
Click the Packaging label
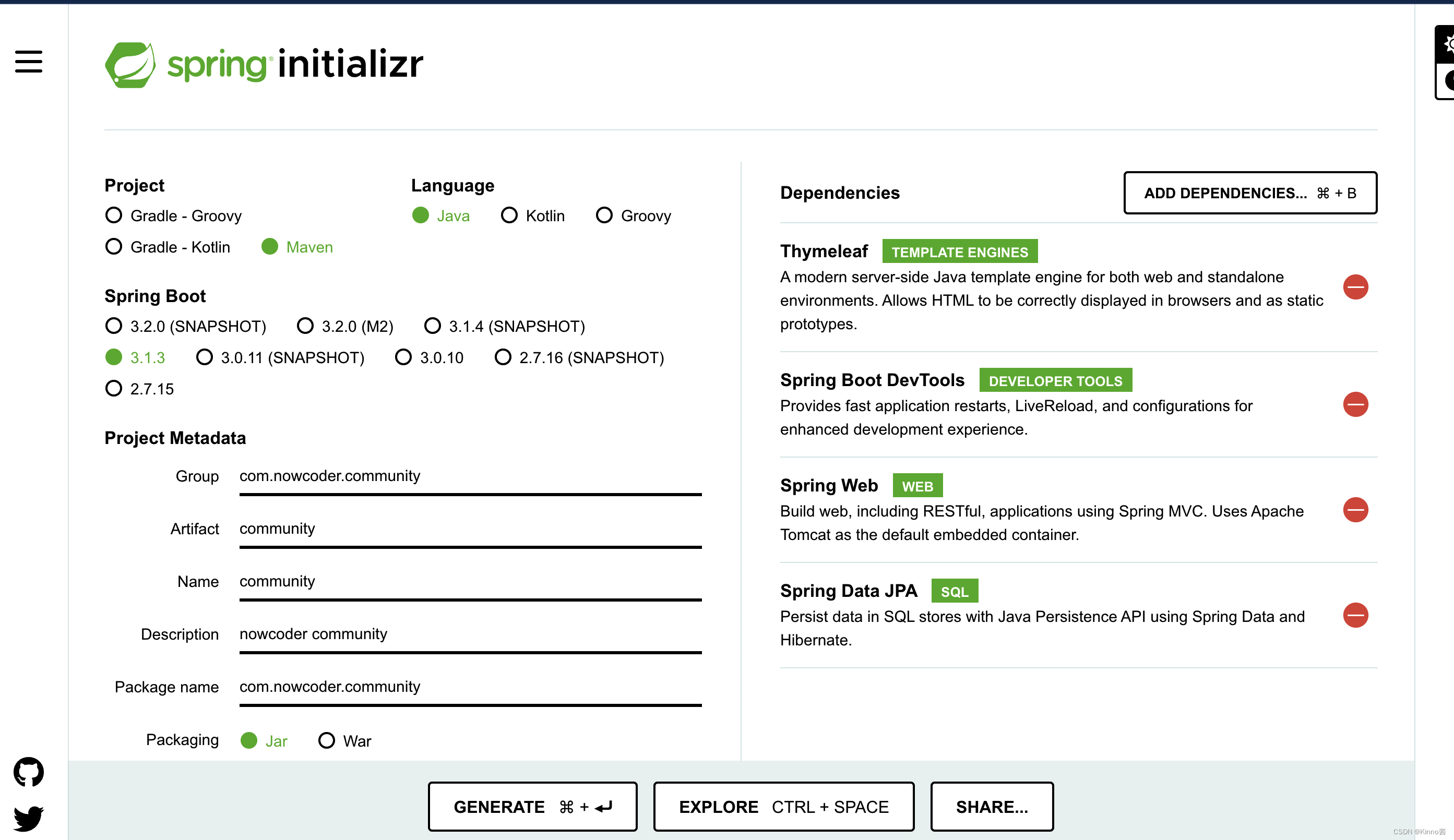pyautogui.click(x=182, y=740)
